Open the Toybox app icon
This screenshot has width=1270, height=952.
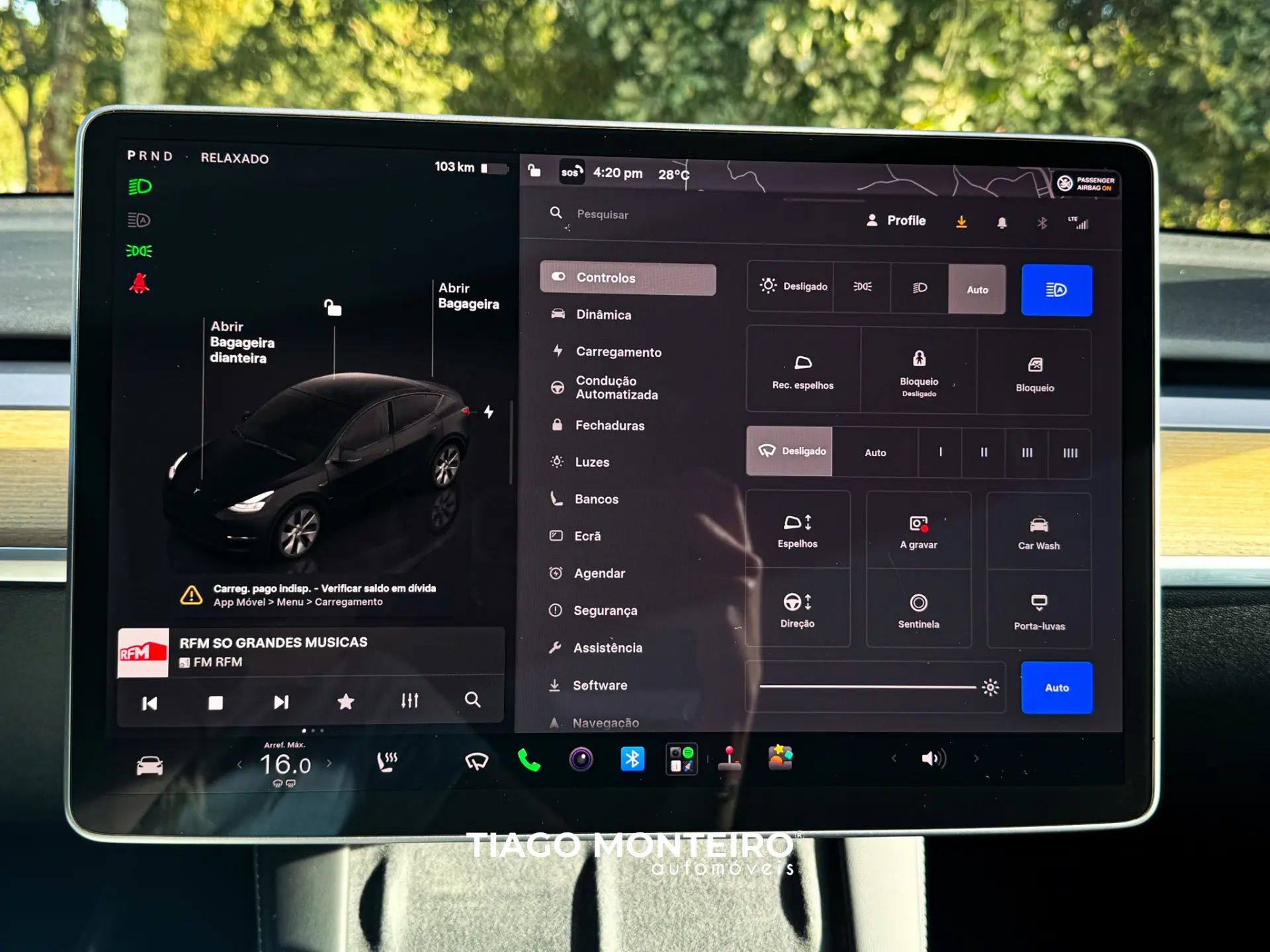coord(781,758)
